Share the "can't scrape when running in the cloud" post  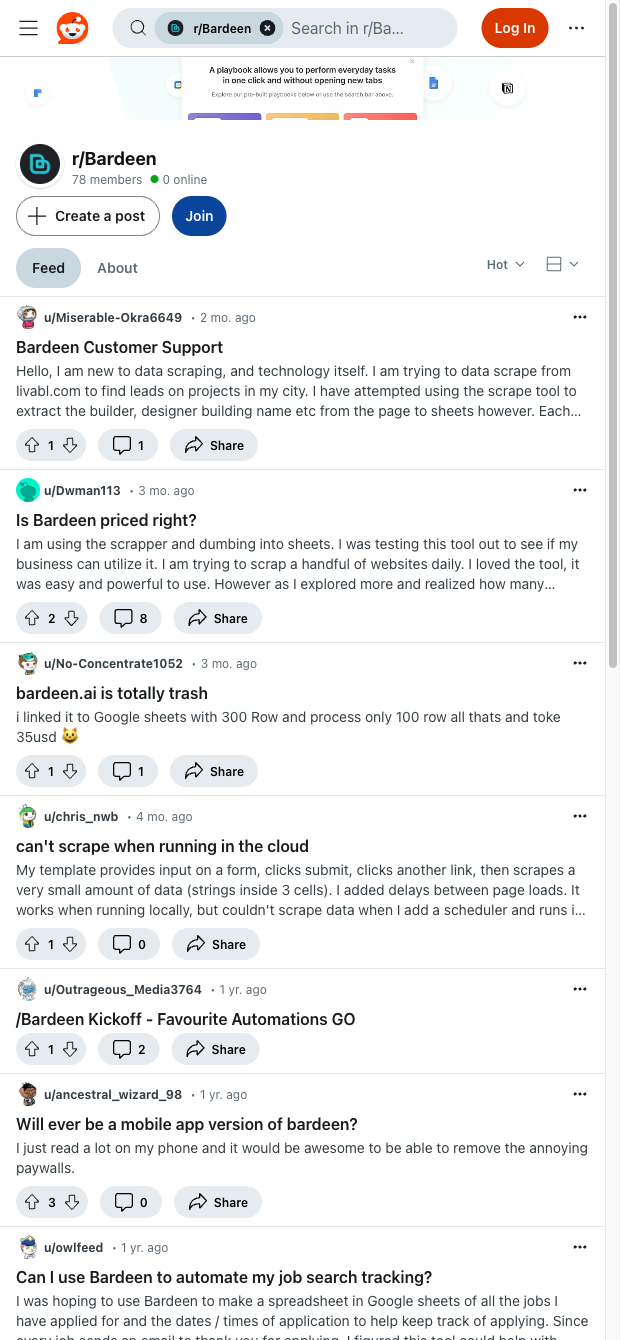click(x=215, y=944)
